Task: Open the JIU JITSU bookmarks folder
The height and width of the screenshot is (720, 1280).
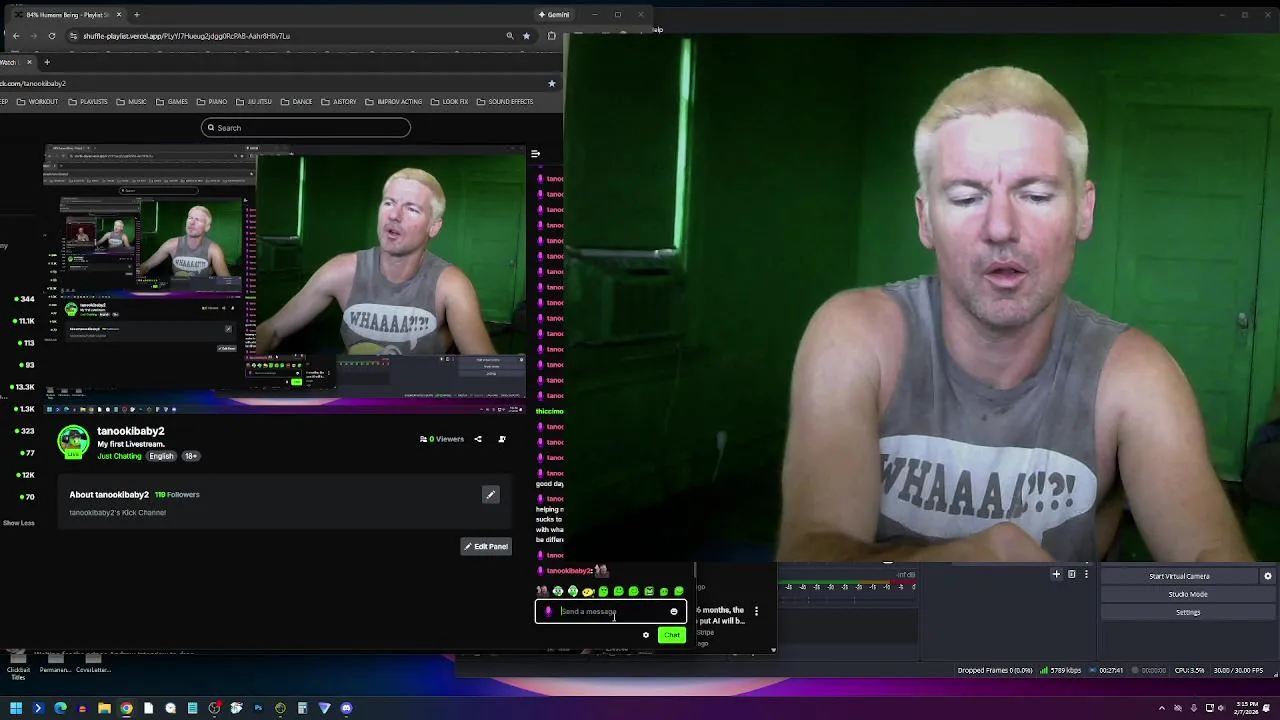Action: pyautogui.click(x=254, y=101)
